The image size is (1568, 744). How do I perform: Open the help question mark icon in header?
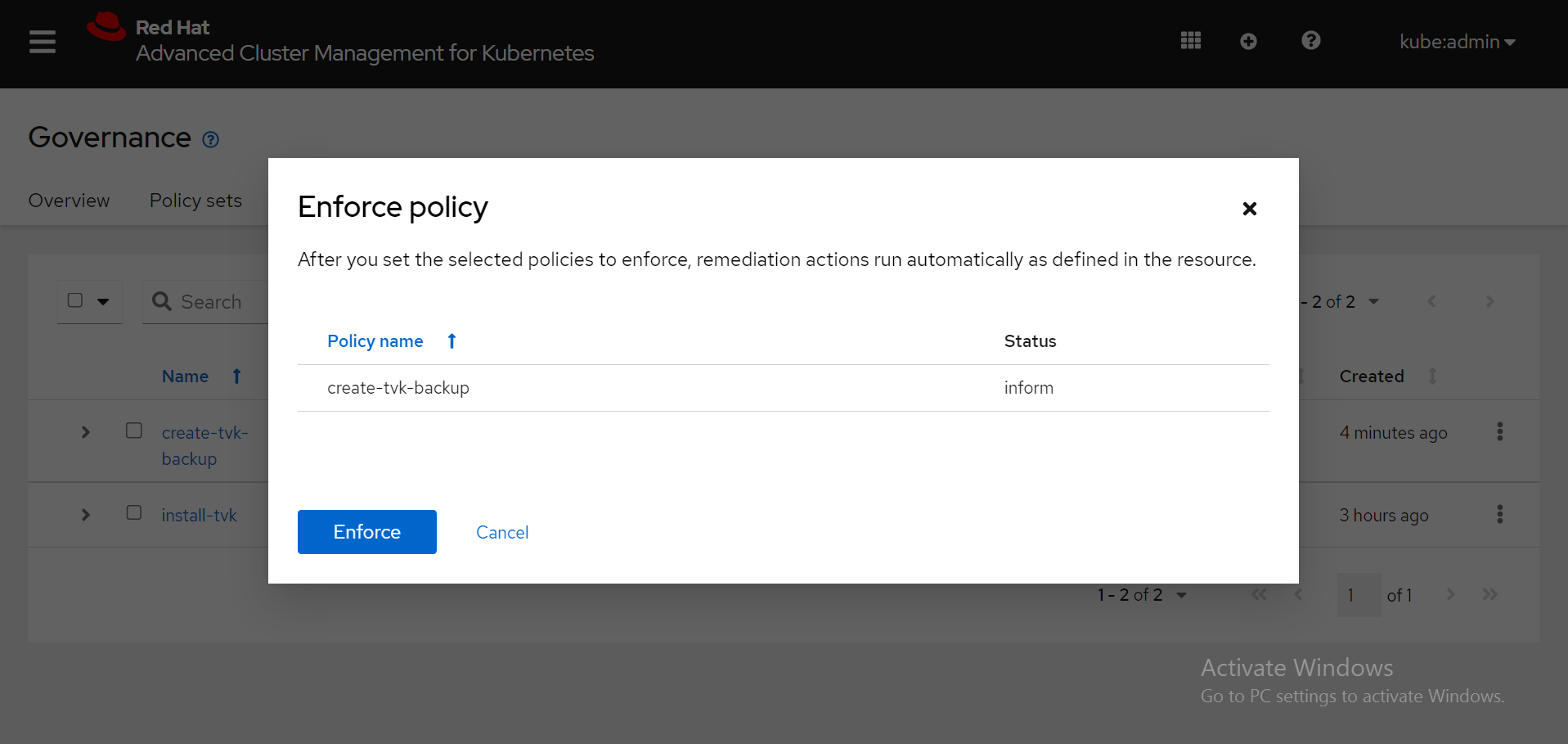pyautogui.click(x=1310, y=41)
